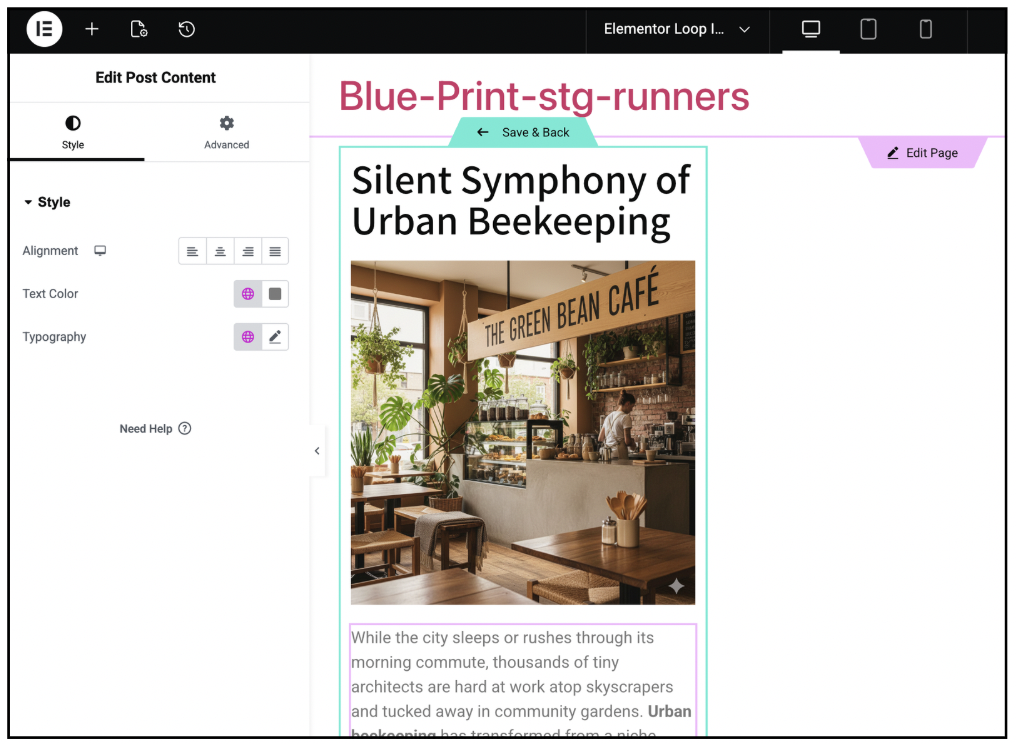
Task: Open the page settings document icon
Action: tap(139, 29)
